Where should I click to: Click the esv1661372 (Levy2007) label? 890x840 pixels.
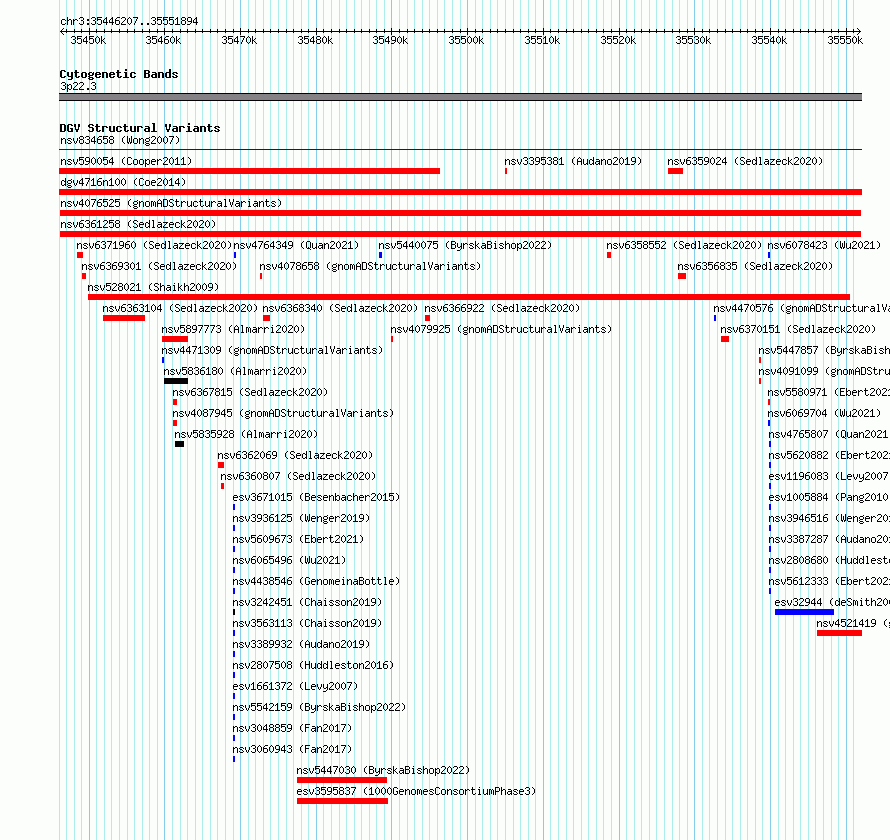point(295,686)
